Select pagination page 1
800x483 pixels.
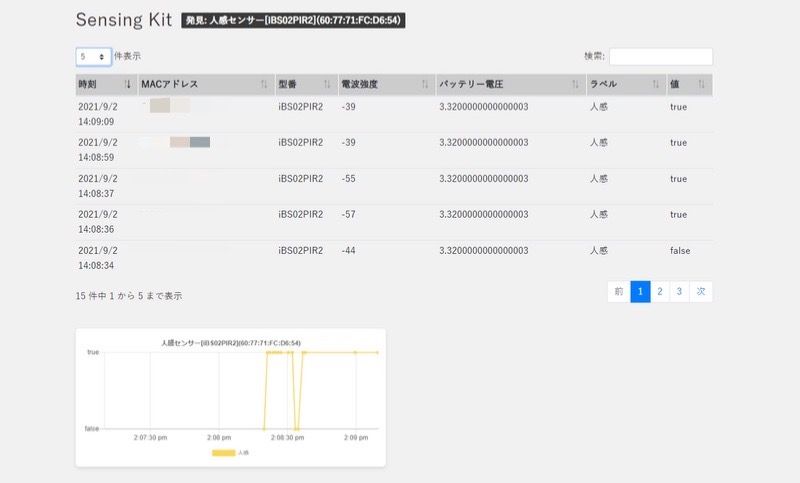pyautogui.click(x=640, y=292)
